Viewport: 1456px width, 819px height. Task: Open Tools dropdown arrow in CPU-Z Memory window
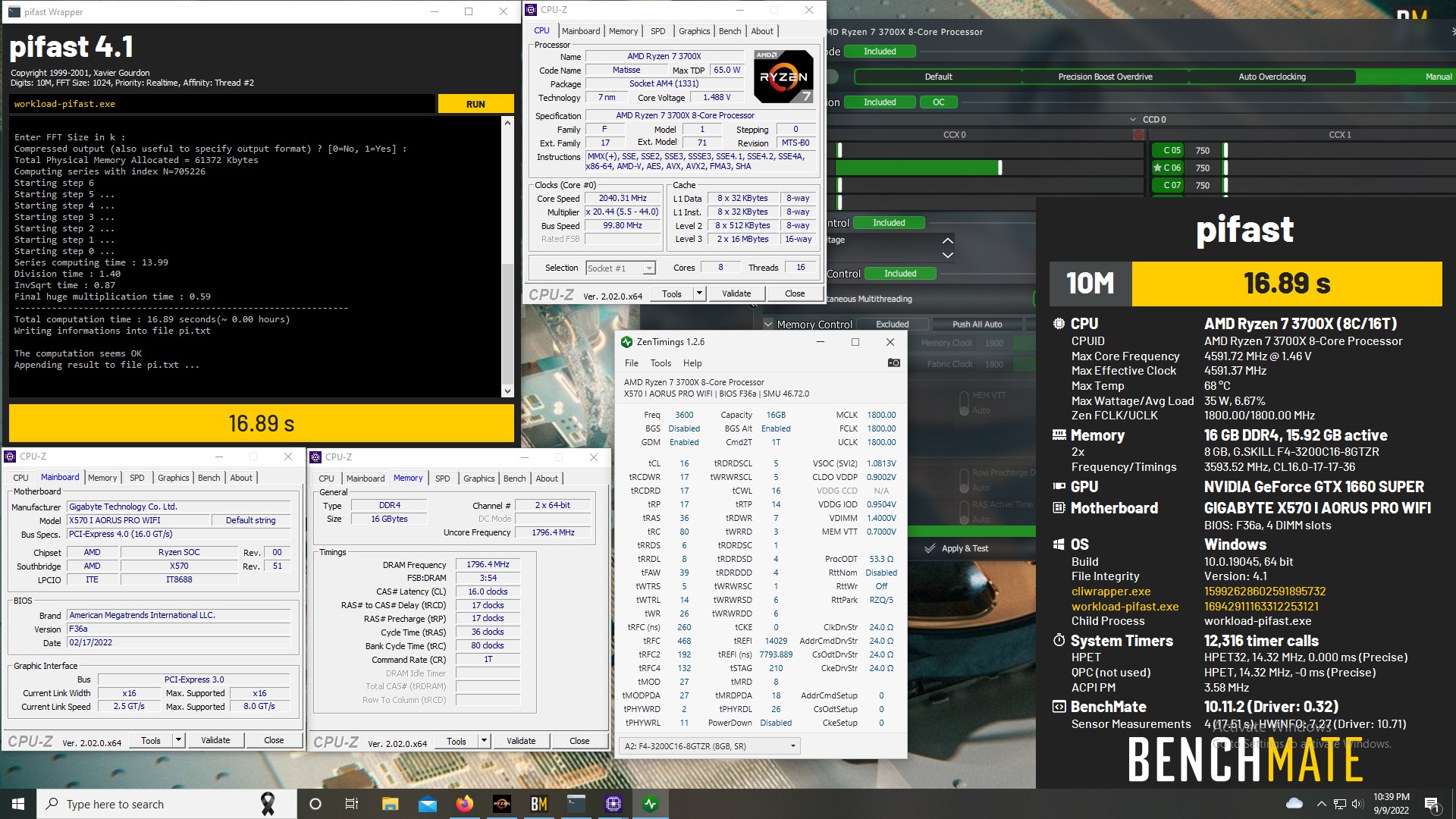pyautogui.click(x=484, y=741)
